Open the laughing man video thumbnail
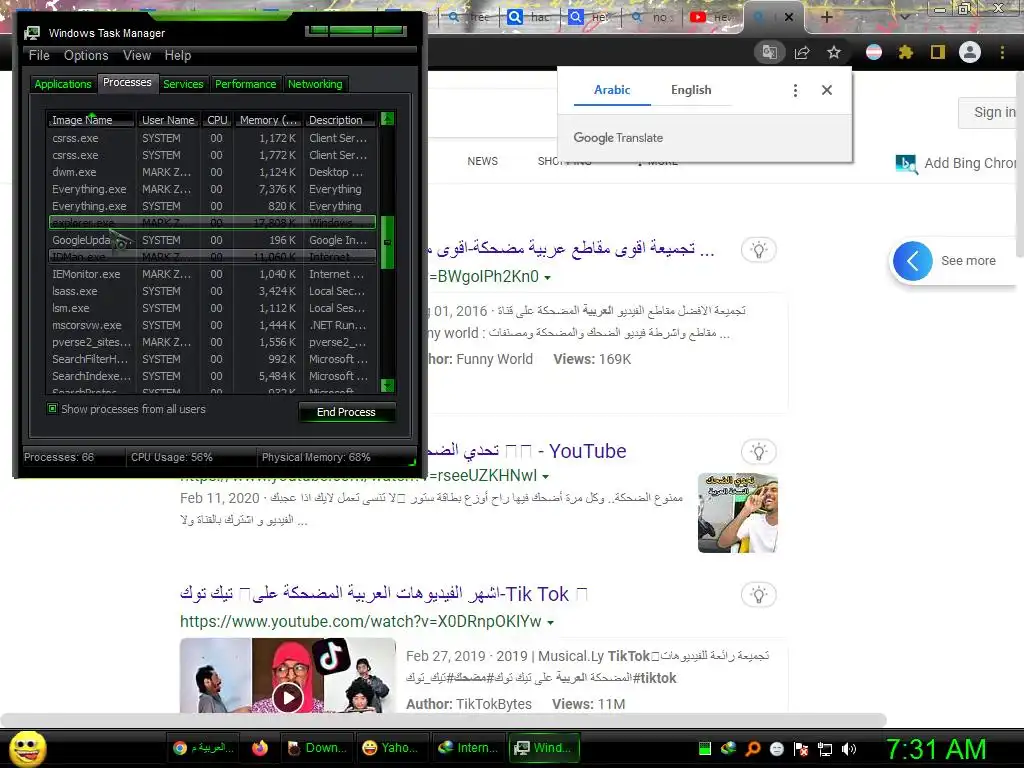Screen dimensions: 1024x768 (737, 513)
